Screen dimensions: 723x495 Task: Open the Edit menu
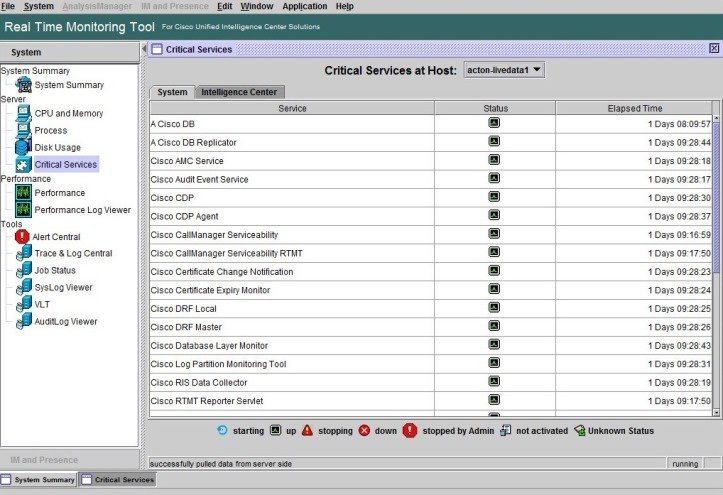(x=225, y=6)
